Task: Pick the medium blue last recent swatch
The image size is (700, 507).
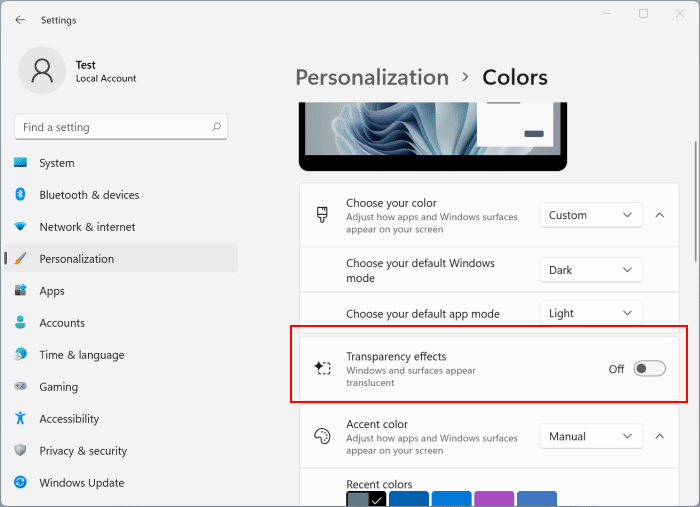Action: (537, 499)
